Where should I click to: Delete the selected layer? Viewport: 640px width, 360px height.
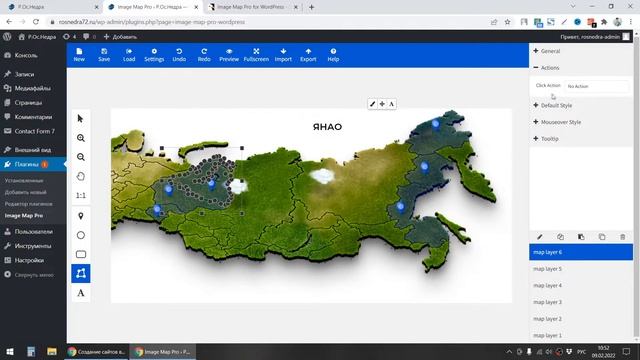[x=623, y=237]
